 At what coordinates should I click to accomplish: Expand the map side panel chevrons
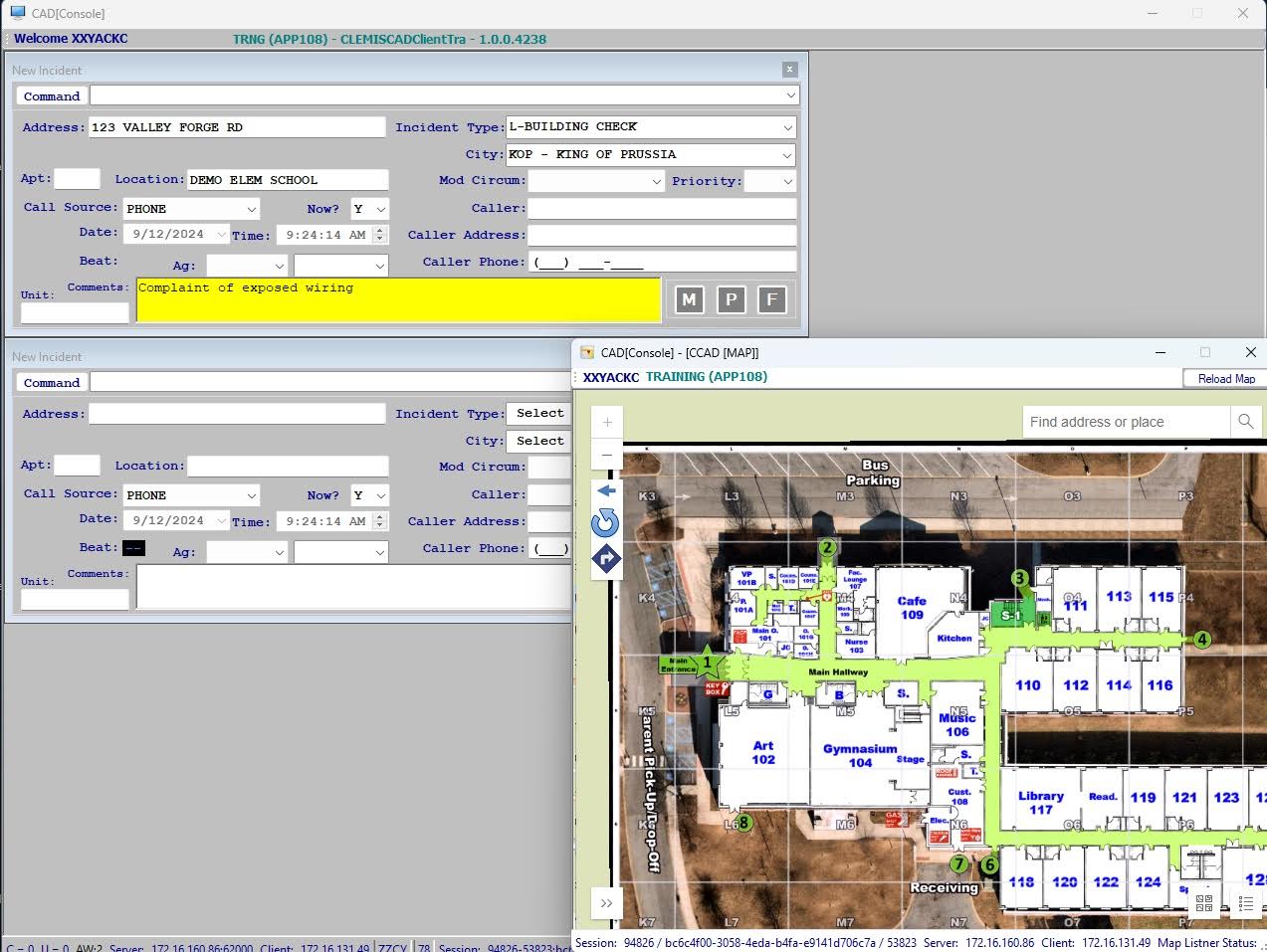pyautogui.click(x=606, y=903)
